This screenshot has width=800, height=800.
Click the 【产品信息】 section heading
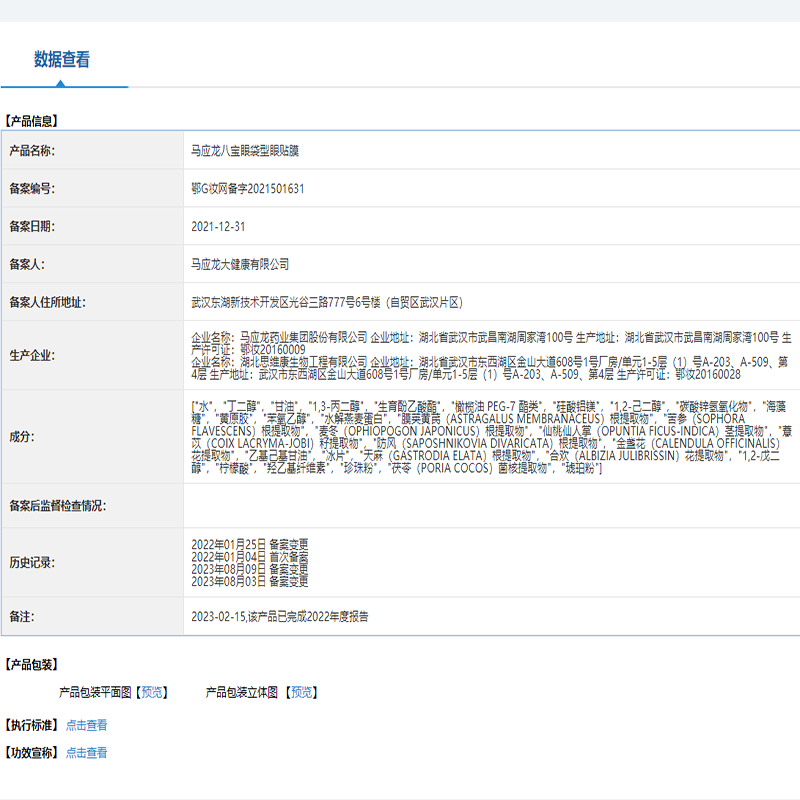pyautogui.click(x=31, y=121)
